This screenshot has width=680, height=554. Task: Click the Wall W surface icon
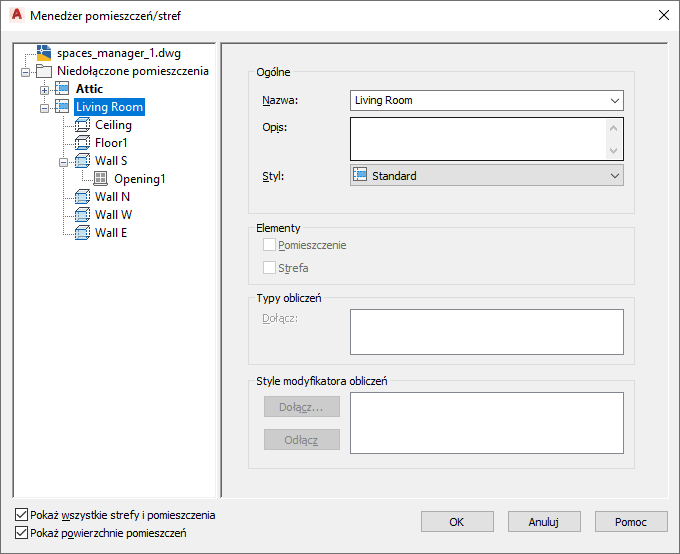point(82,214)
